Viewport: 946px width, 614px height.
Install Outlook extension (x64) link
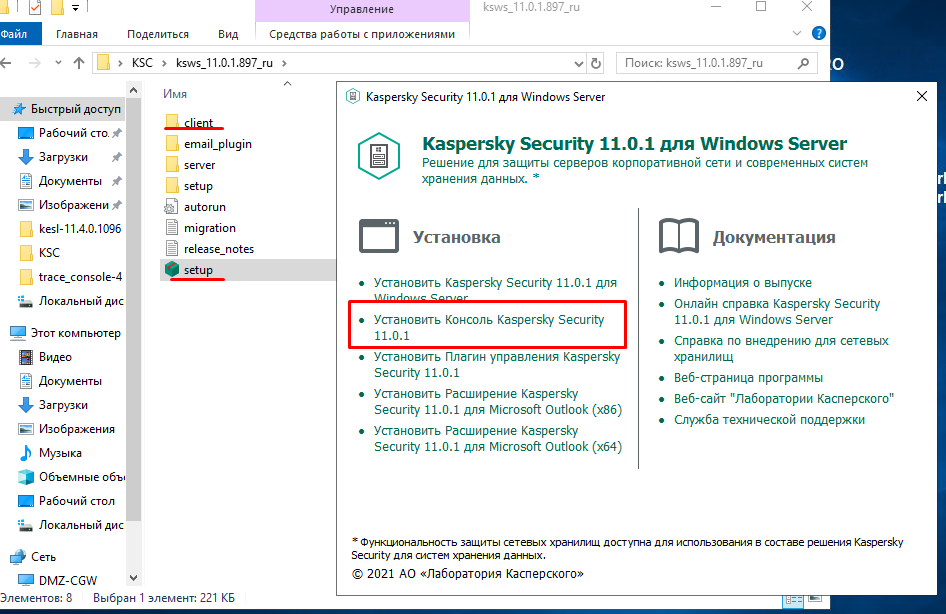(498, 438)
